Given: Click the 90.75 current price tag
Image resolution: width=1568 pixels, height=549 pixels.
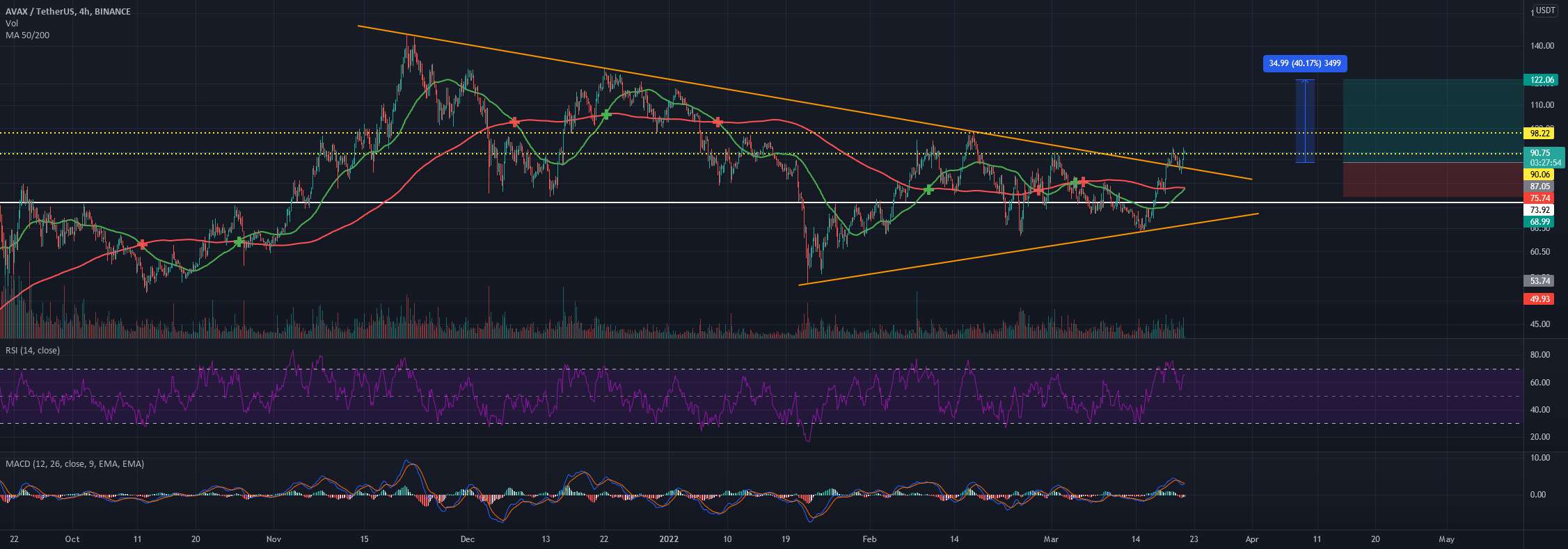Looking at the screenshot, I should point(1544,157).
